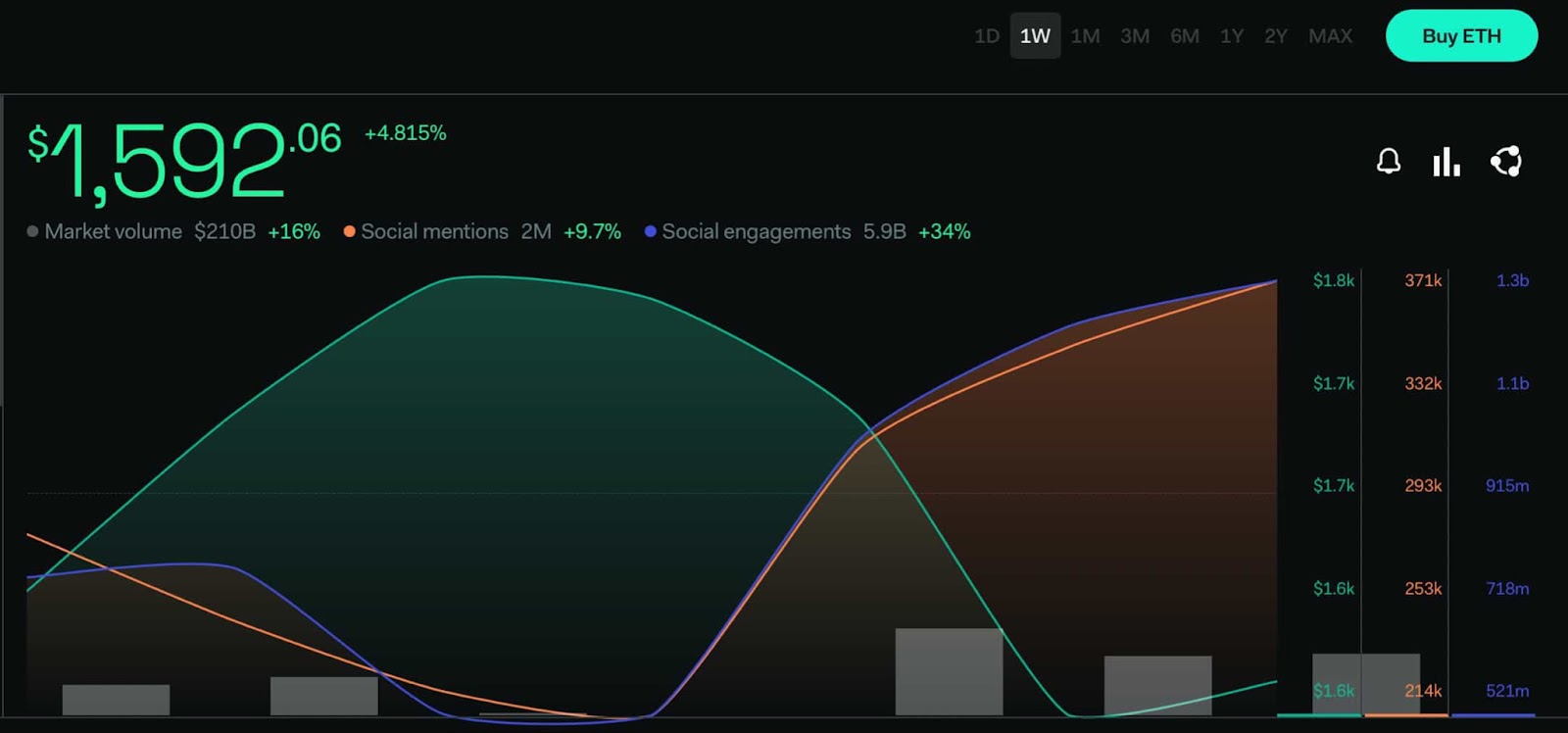Toggle the blue Social engagements legend dot
Image resolution: width=1568 pixels, height=733 pixels.
[x=650, y=231]
